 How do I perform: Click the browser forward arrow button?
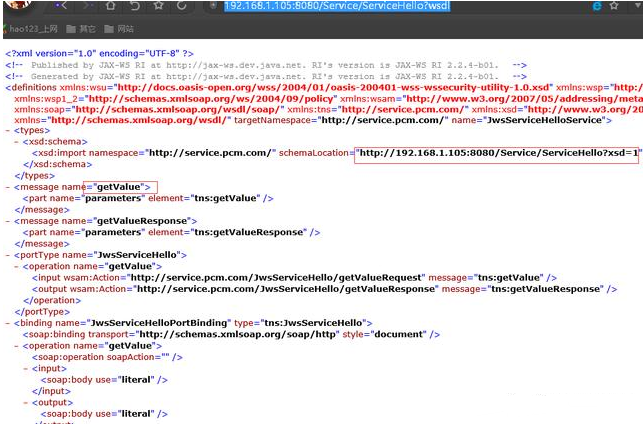[88, 7]
